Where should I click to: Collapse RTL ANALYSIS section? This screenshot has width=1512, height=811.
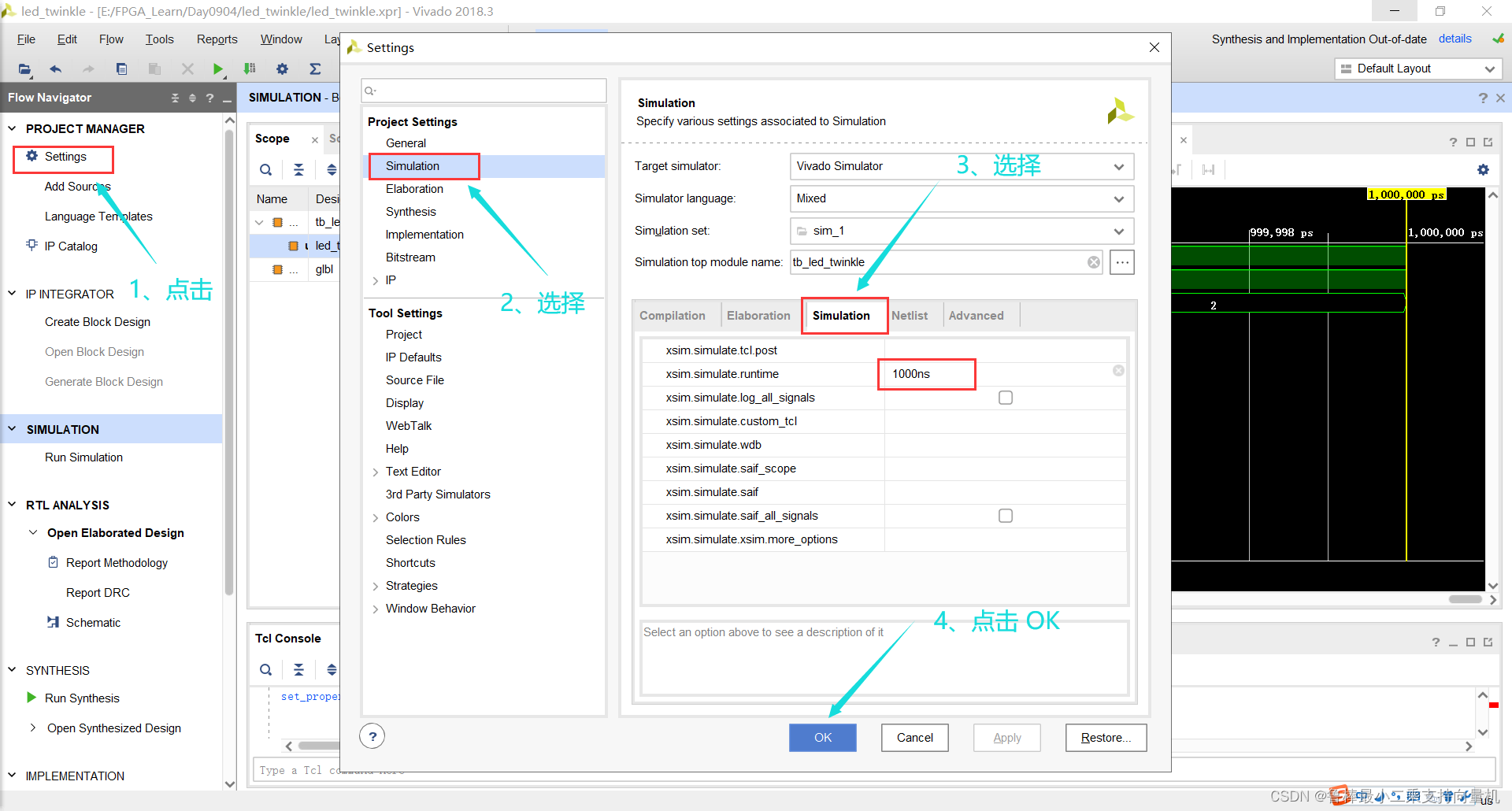pyautogui.click(x=12, y=505)
